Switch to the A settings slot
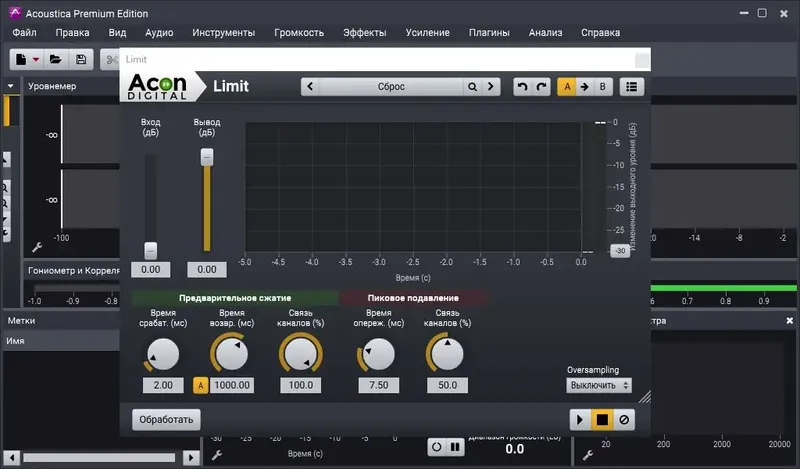The image size is (800, 469). tap(567, 87)
